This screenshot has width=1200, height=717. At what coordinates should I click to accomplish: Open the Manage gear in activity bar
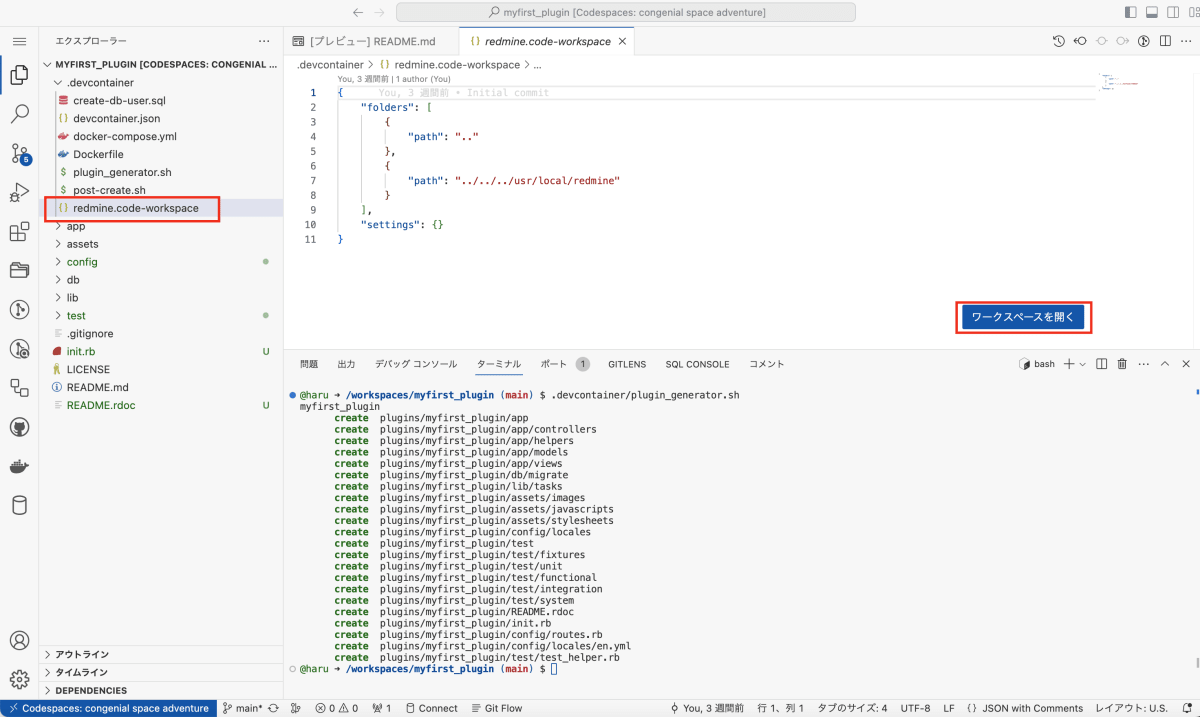point(19,679)
